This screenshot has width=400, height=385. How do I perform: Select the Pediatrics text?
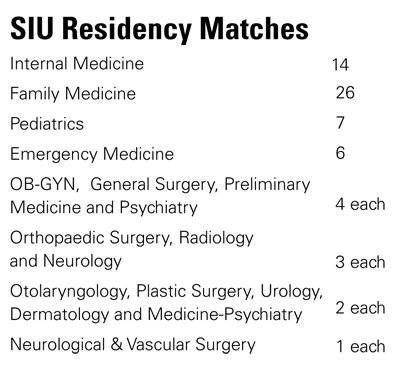[47, 124]
